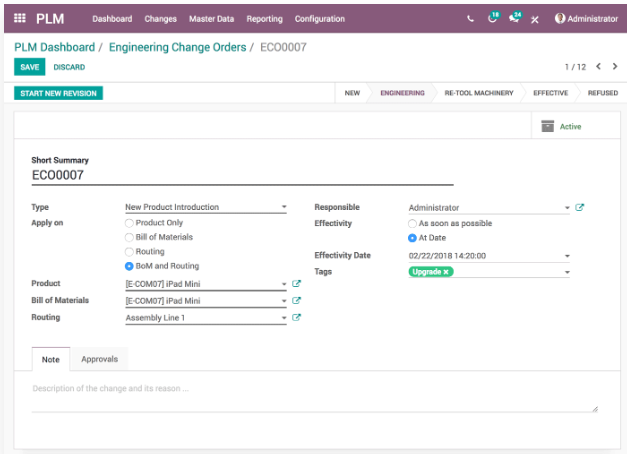Select the Bill of Materials radio option

(x=129, y=237)
